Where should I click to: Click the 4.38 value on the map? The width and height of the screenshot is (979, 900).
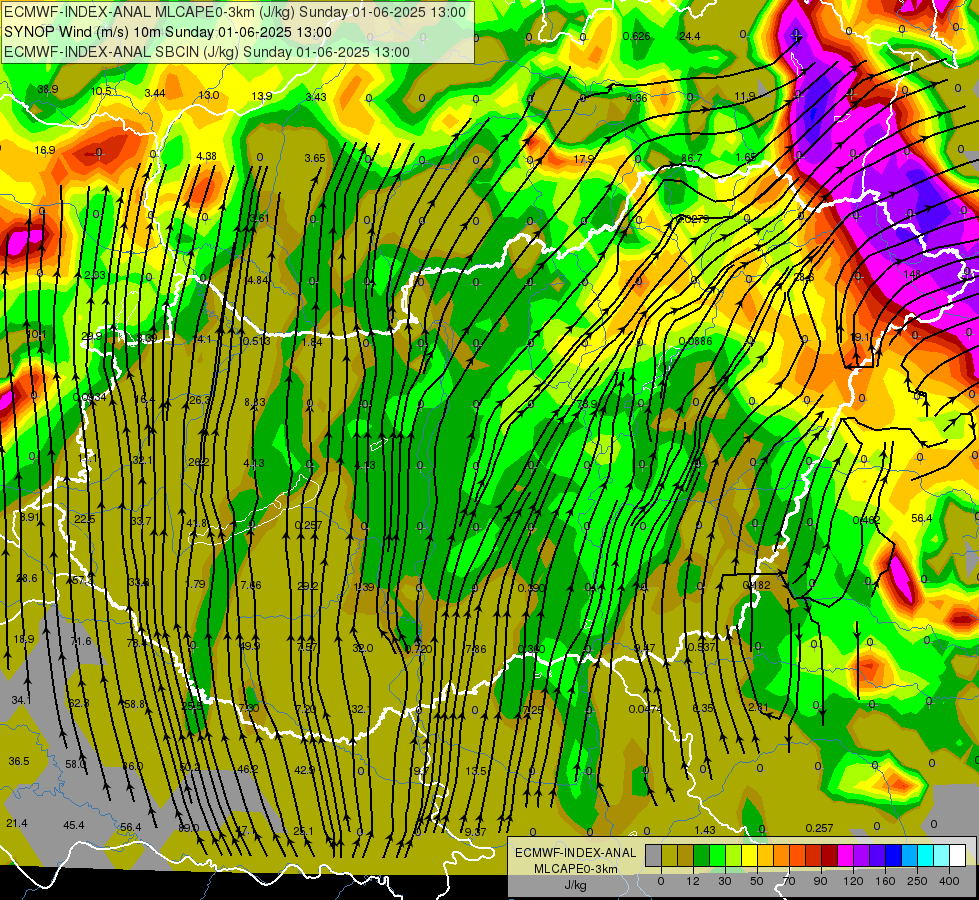tap(206, 156)
